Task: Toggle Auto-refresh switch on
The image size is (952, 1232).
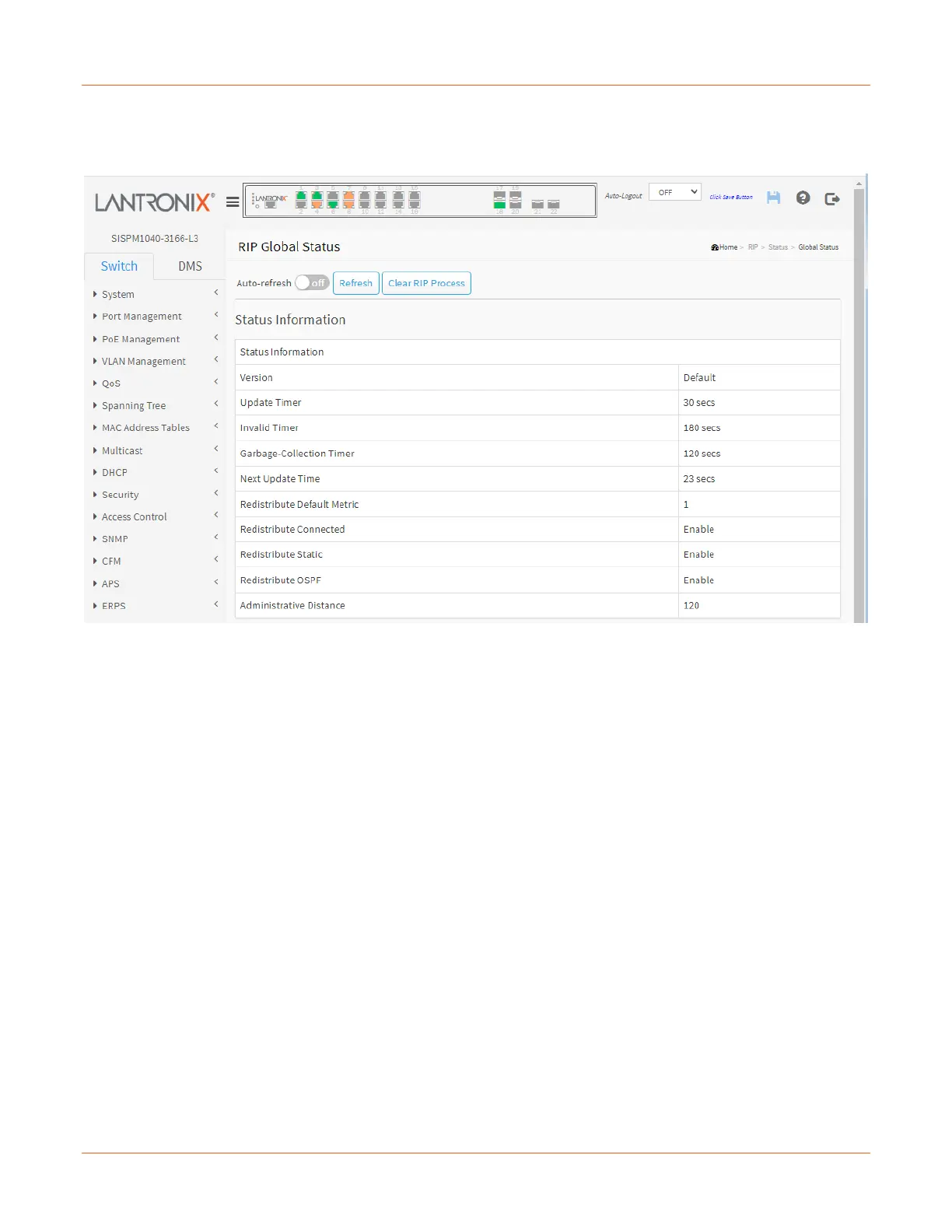Action: point(312,283)
